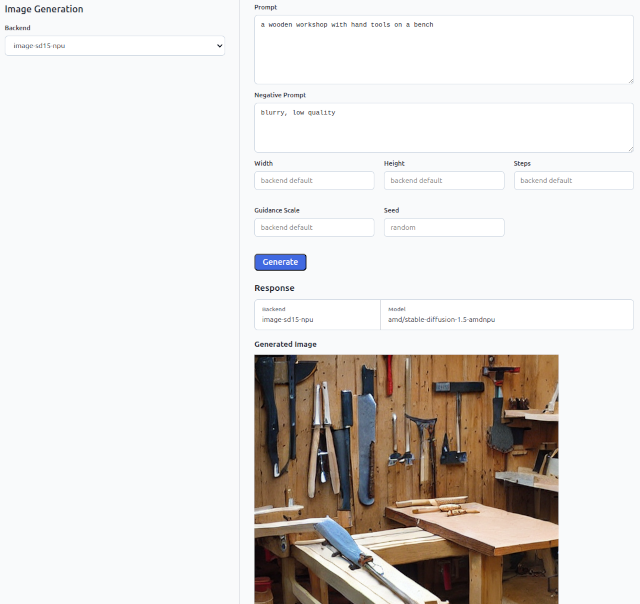Focus the Steps input field

coord(574,180)
